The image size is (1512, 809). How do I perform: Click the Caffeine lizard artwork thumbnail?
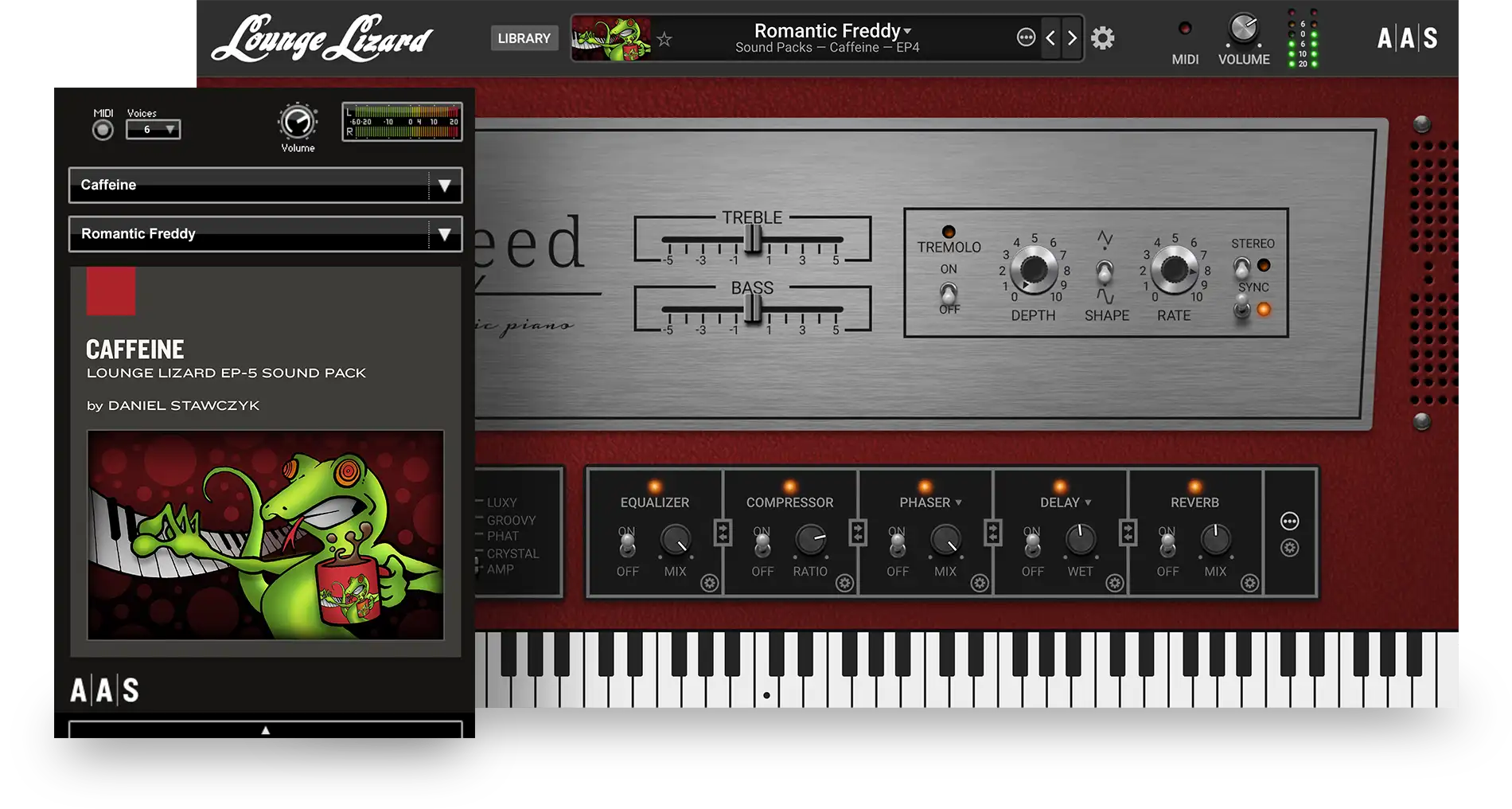(x=265, y=534)
